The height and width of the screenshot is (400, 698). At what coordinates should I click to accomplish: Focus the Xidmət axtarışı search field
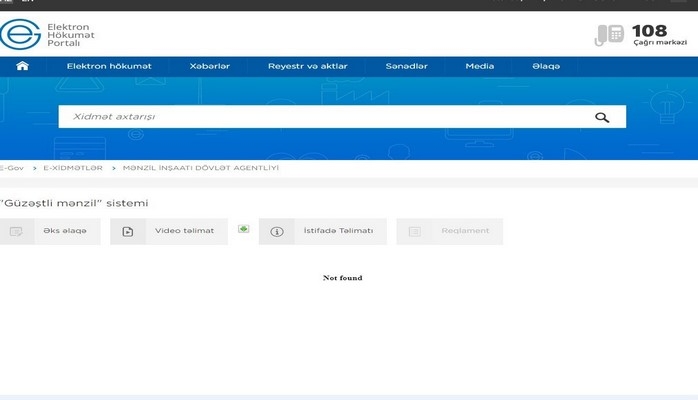tap(320, 117)
